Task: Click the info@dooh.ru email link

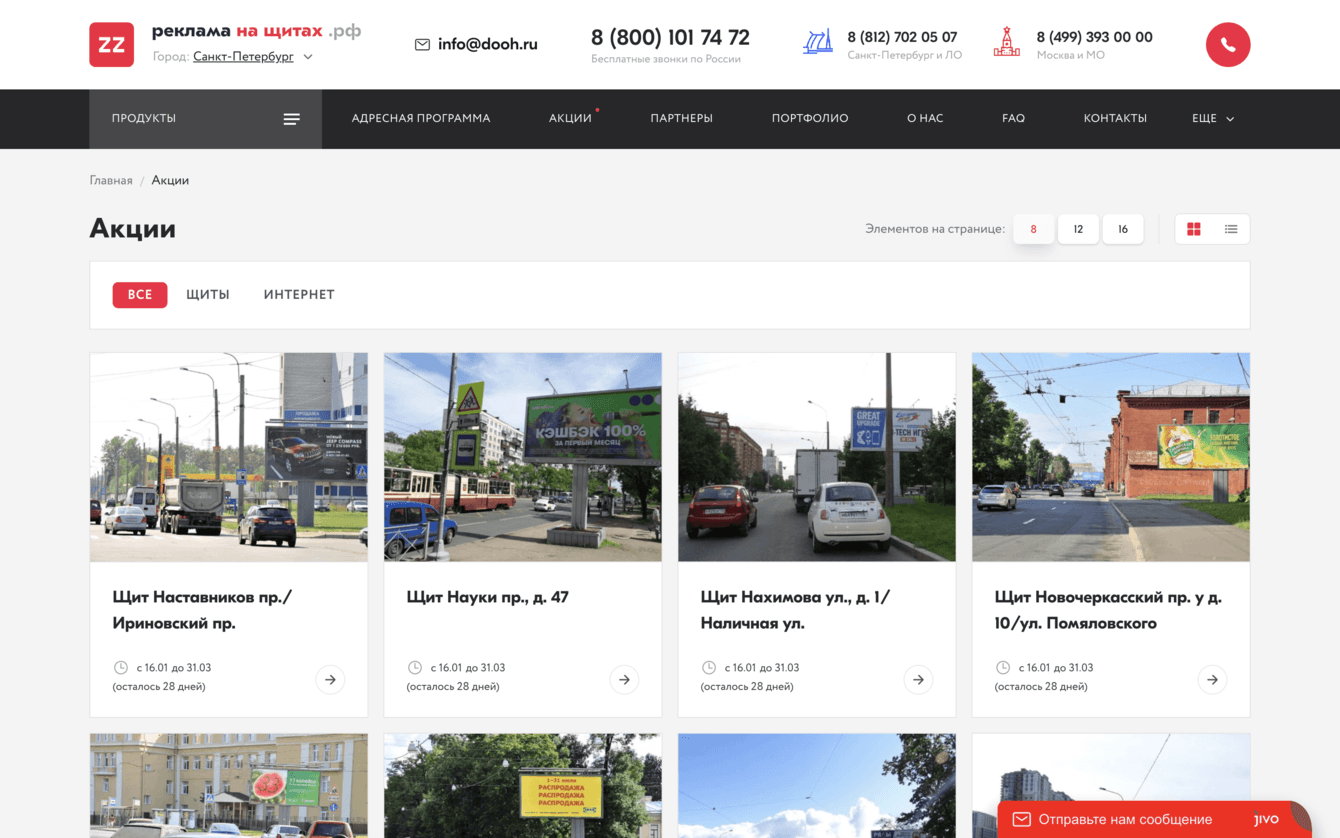Action: [x=488, y=44]
